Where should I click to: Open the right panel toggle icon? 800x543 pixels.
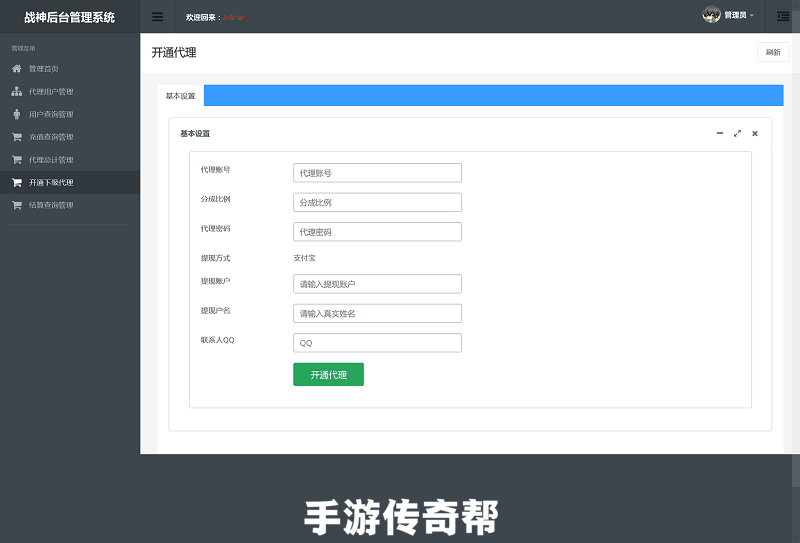783,16
